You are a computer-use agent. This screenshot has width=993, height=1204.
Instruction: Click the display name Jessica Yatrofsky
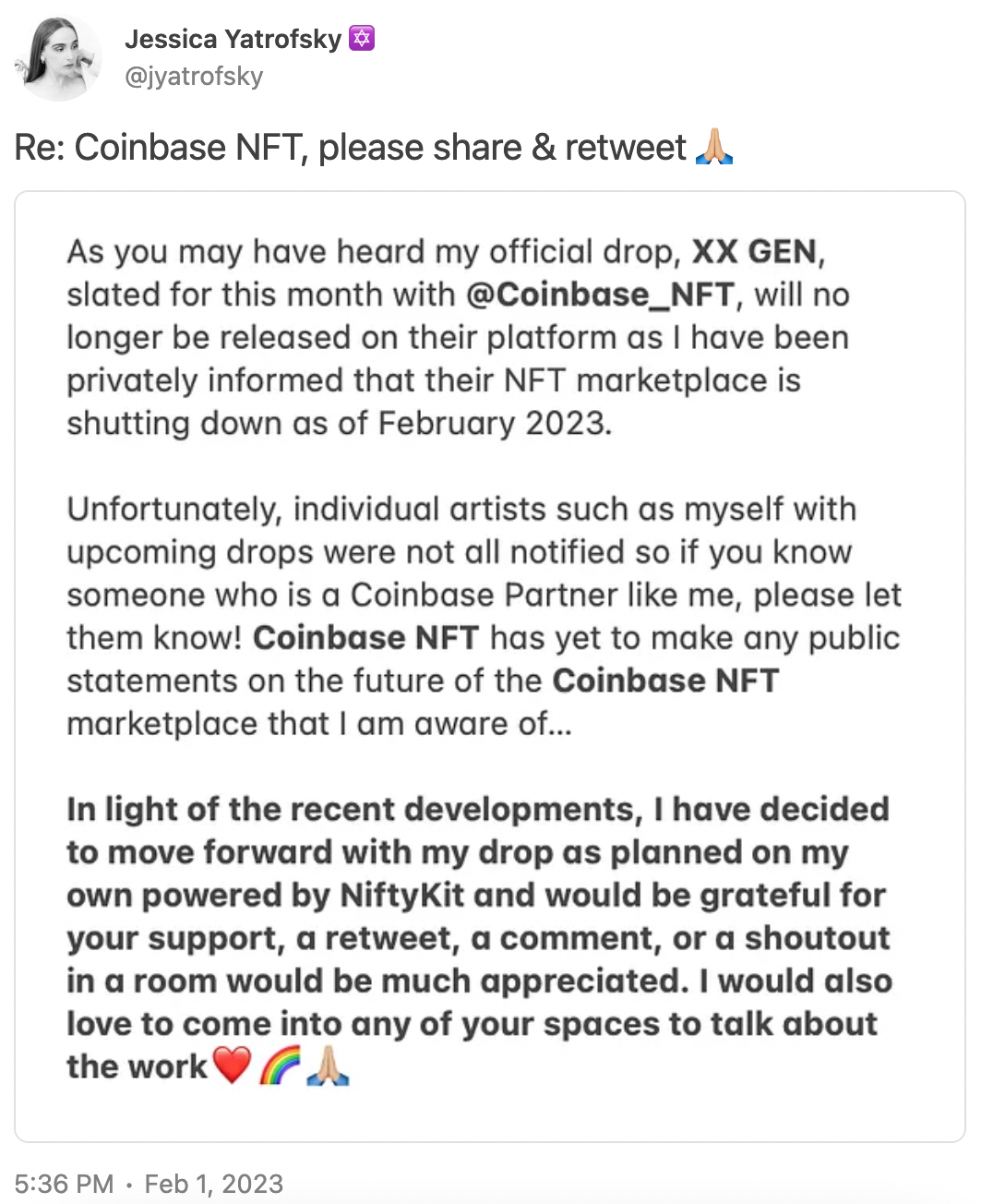click(x=233, y=39)
